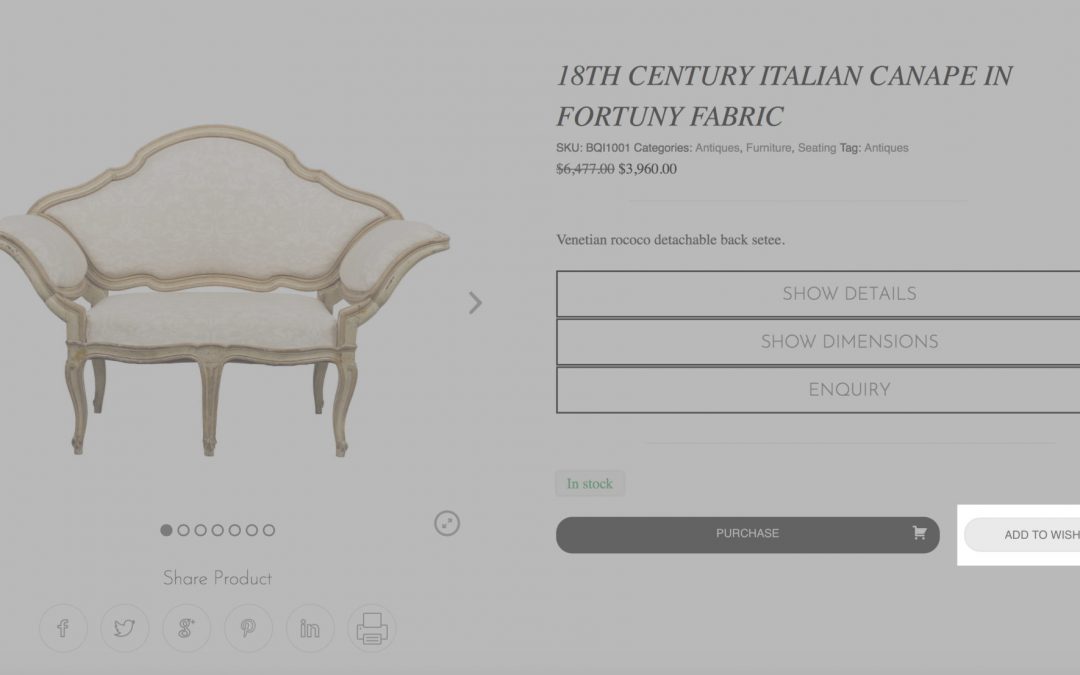
Task: Share product on Facebook icon
Action: coord(63,628)
